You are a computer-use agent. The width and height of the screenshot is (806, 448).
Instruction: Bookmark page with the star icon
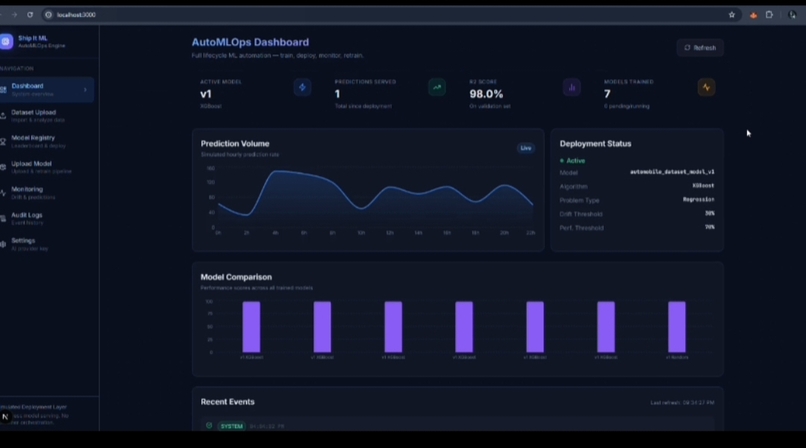point(731,15)
